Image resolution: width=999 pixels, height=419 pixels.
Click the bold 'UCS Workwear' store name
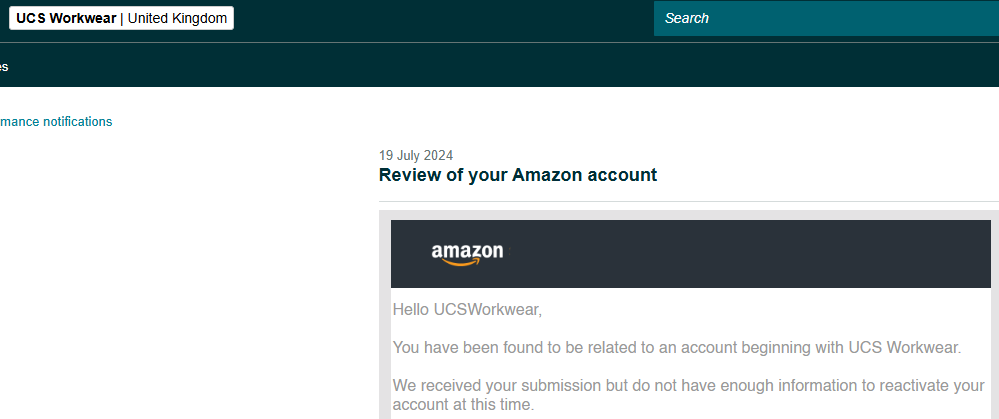66,18
